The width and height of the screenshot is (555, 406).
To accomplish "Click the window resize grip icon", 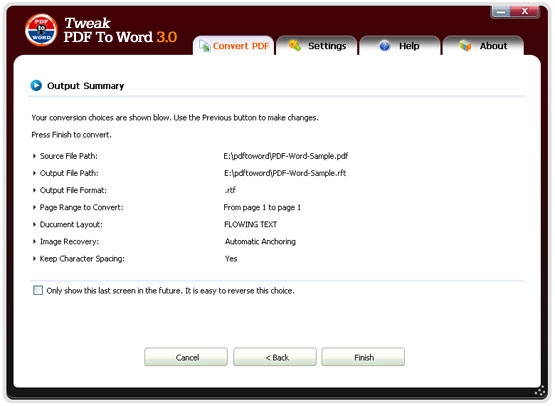I will 540,391.
